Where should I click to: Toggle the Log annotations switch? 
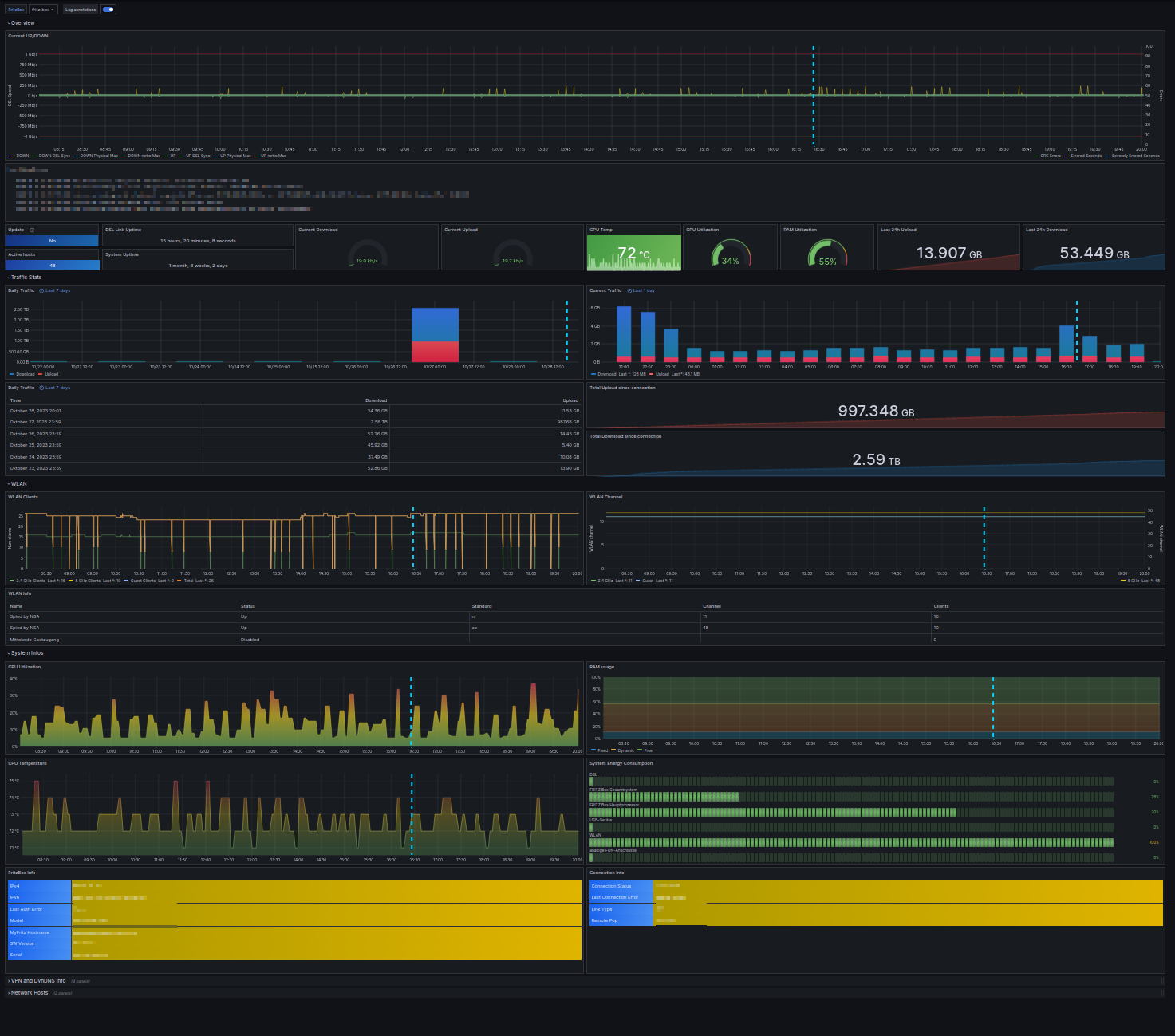click(108, 10)
